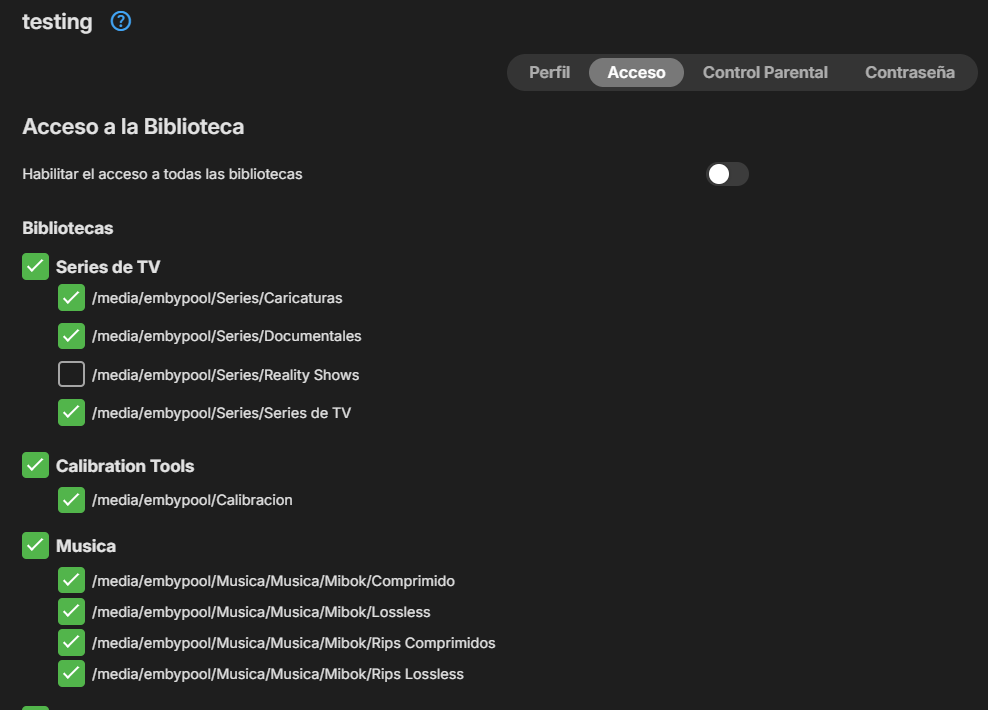Uncheck the Rips Lossless folder checkbox
Viewport: 988px width, 710px height.
pyautogui.click(x=71, y=673)
